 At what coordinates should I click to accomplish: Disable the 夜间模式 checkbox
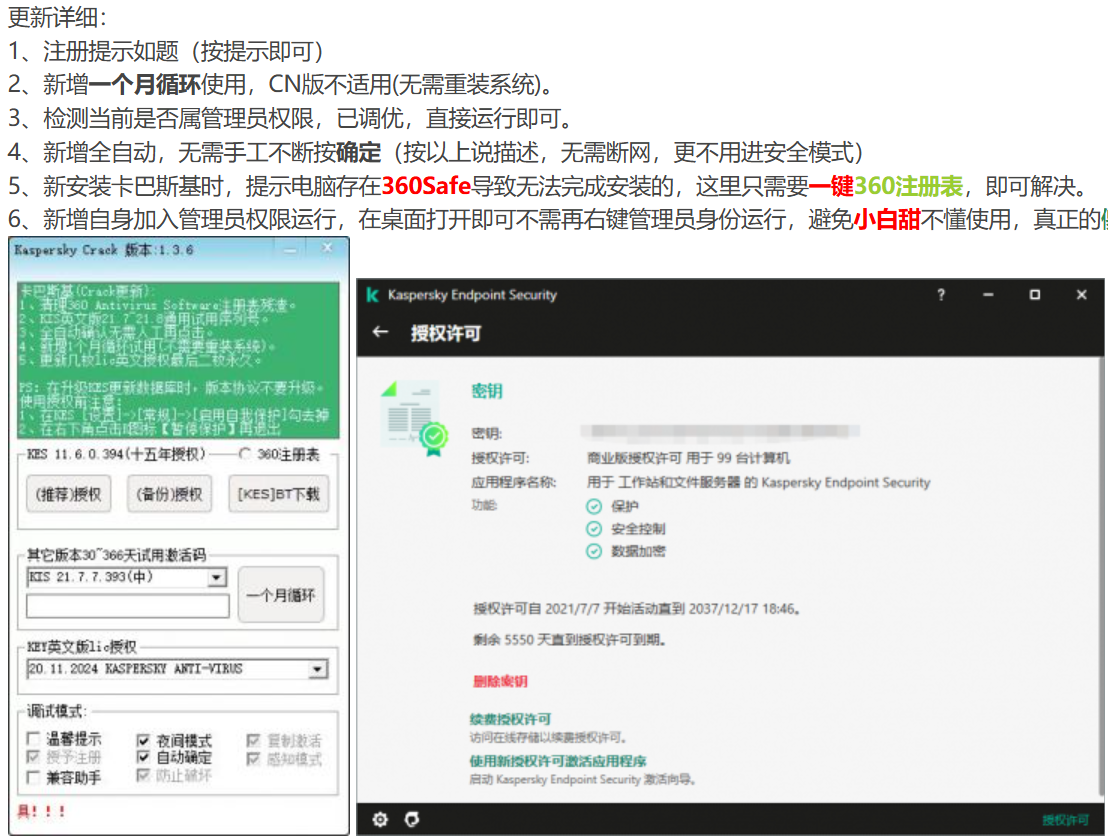point(145,740)
